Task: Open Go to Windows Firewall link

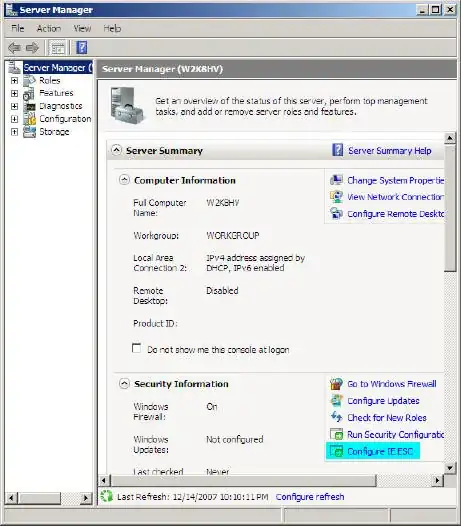Action: point(392,384)
